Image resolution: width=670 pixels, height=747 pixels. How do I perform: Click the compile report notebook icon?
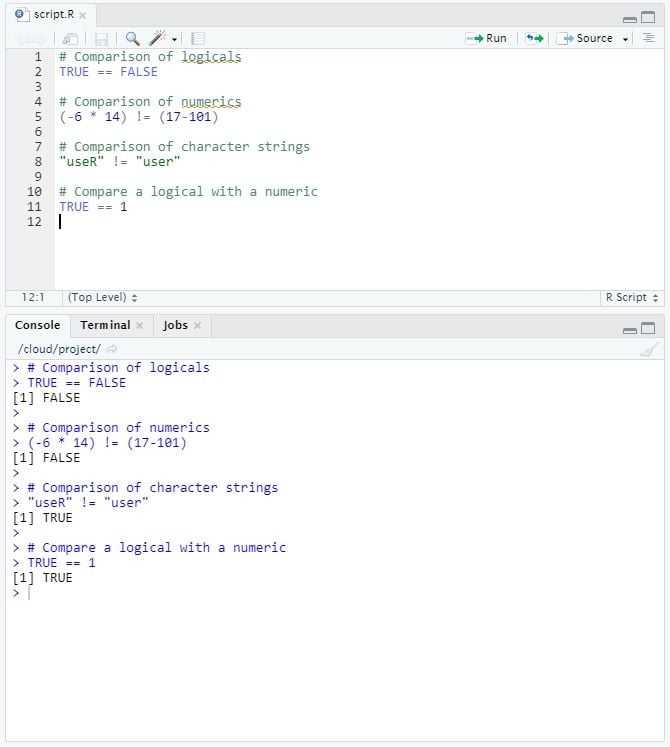(198, 38)
